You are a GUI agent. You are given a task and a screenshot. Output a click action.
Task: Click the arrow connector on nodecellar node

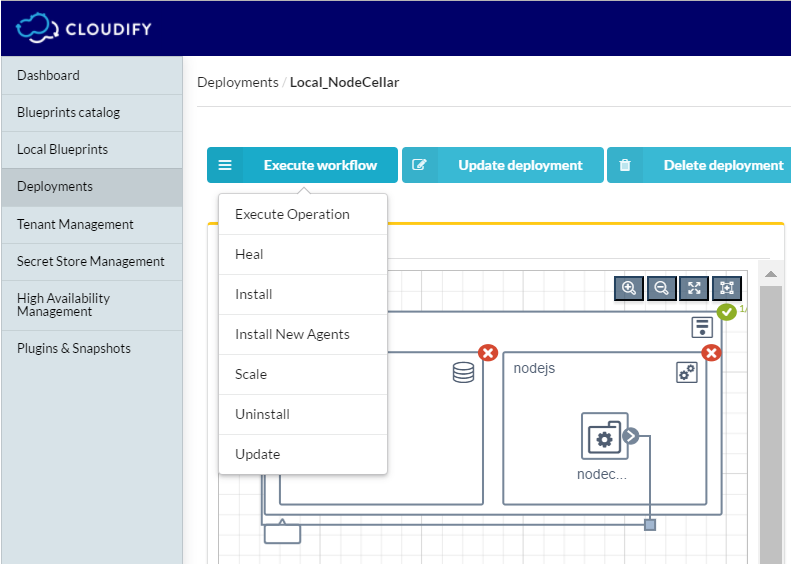[x=631, y=436]
